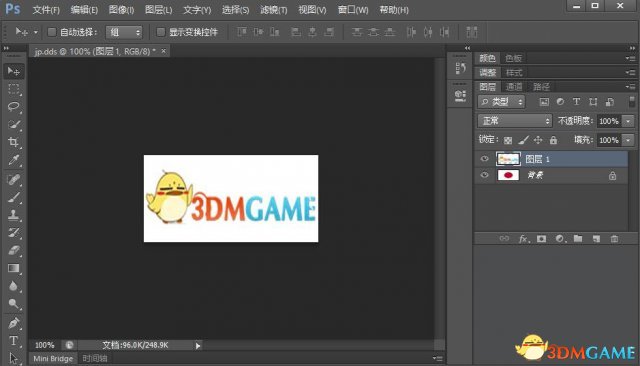The width and height of the screenshot is (640, 366).
Task: Open the status bar info arrow
Action: 198,346
